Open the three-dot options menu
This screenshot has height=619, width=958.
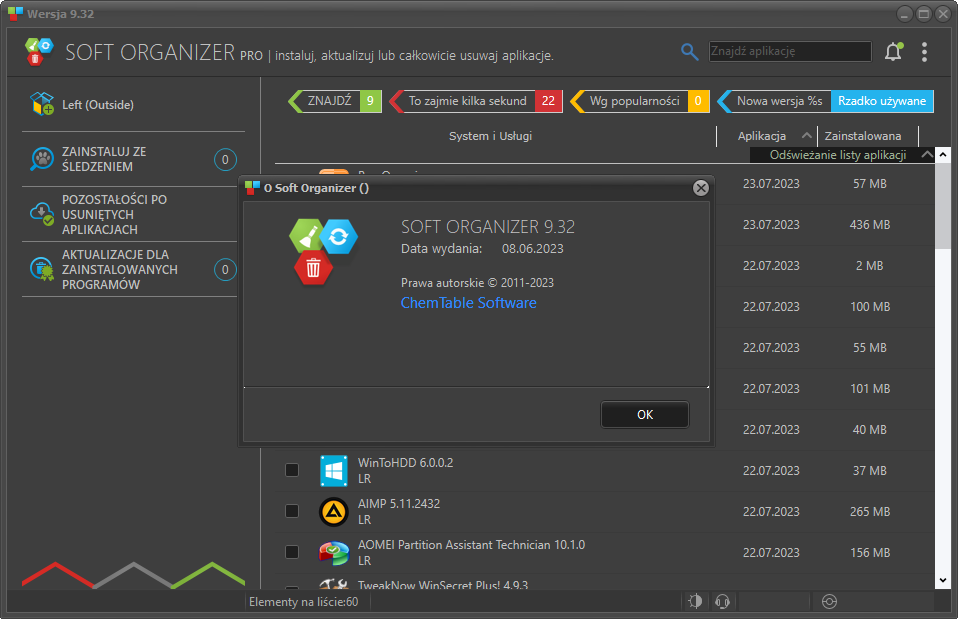point(924,52)
